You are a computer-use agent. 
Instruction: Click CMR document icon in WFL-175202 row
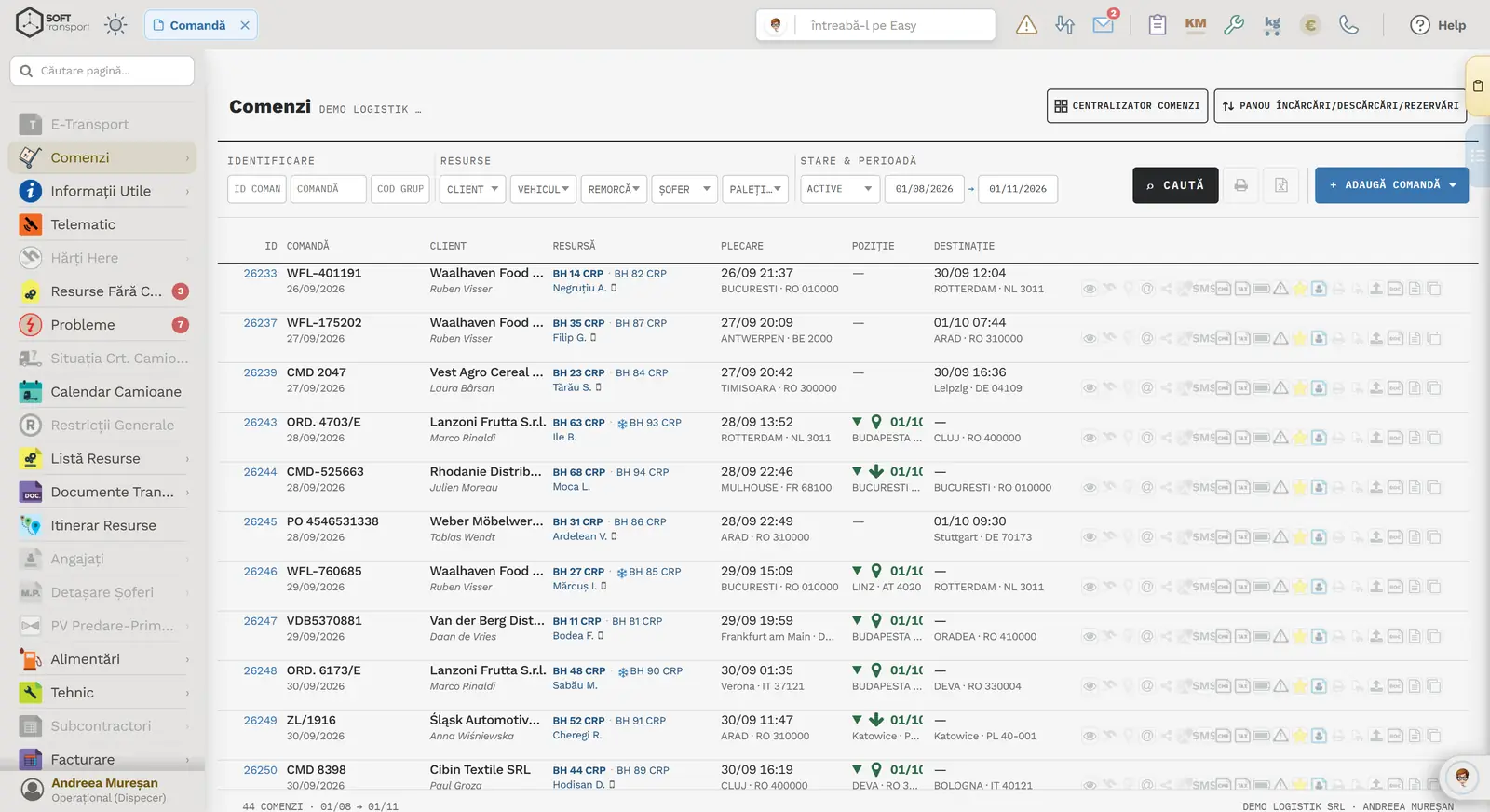1224,338
